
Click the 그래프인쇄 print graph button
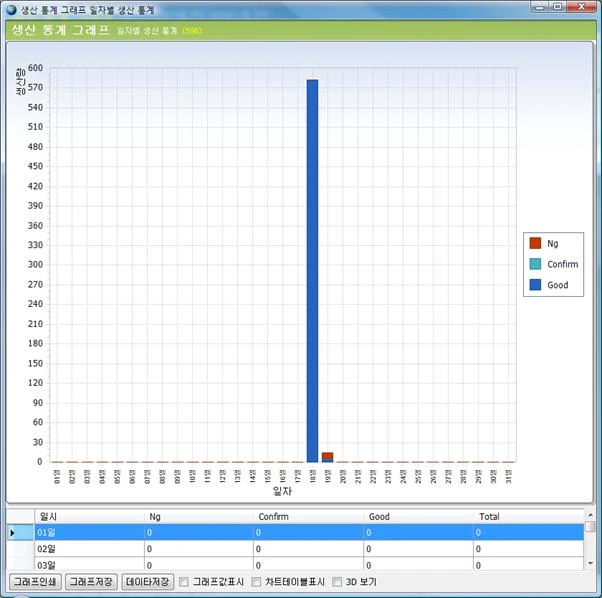point(35,582)
